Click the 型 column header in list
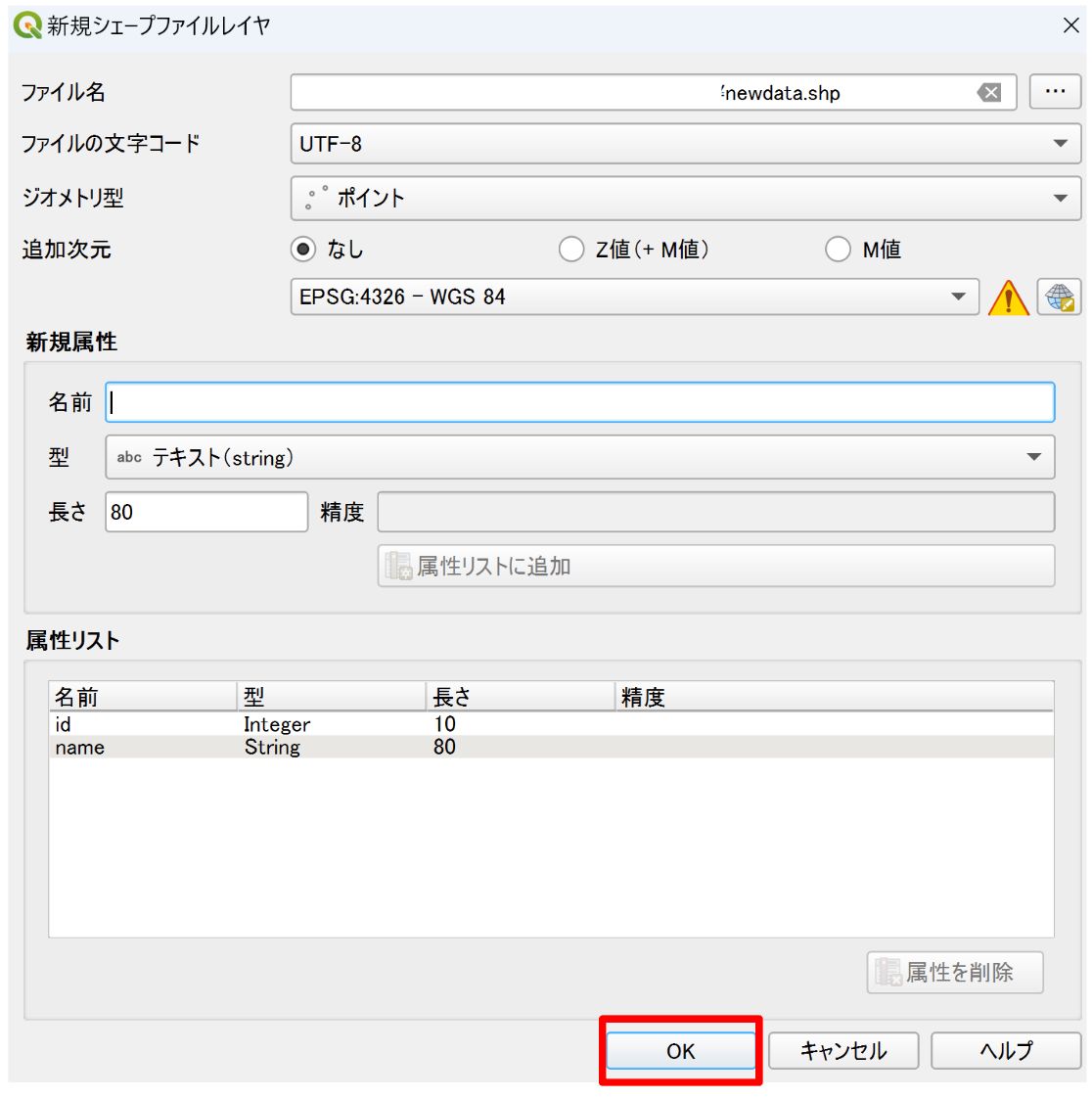This screenshot has width=1092, height=1098. point(331,697)
